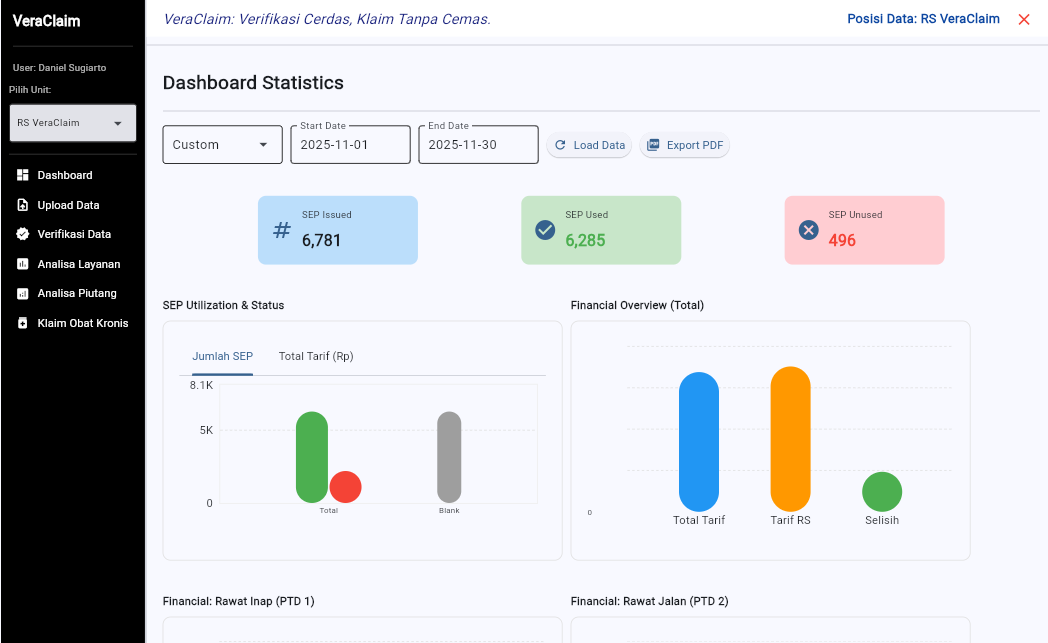The height and width of the screenshot is (643, 1048).
Task: Click the PDF icon on Export PDF
Action: pos(655,144)
